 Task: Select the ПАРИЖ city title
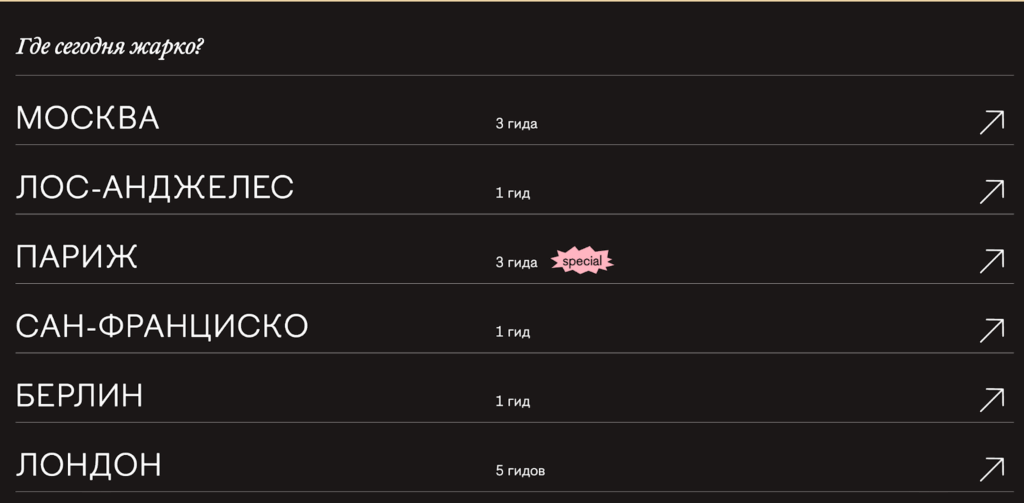click(77, 257)
